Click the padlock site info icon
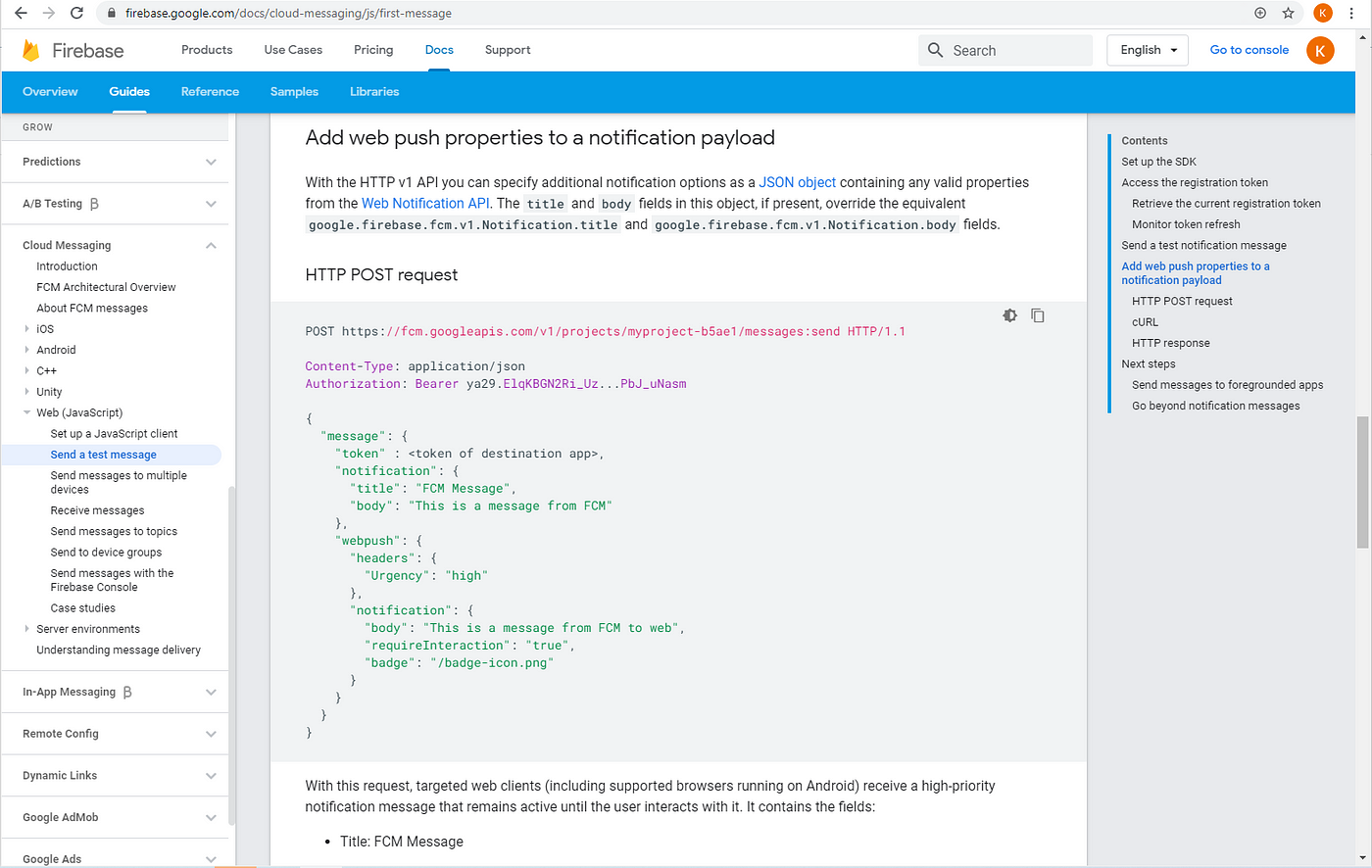The height and width of the screenshot is (868, 1372). tap(111, 14)
